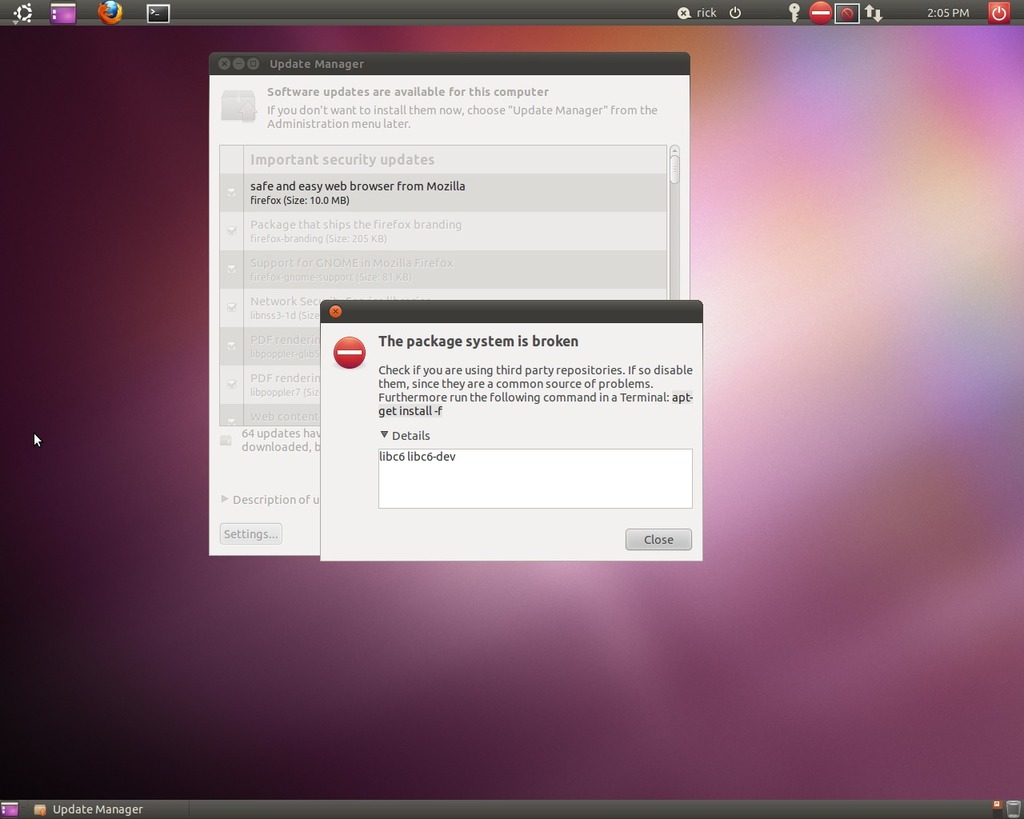This screenshot has height=819, width=1024.
Task: Toggle the firefox-branding update checkbox
Action: (x=231, y=231)
